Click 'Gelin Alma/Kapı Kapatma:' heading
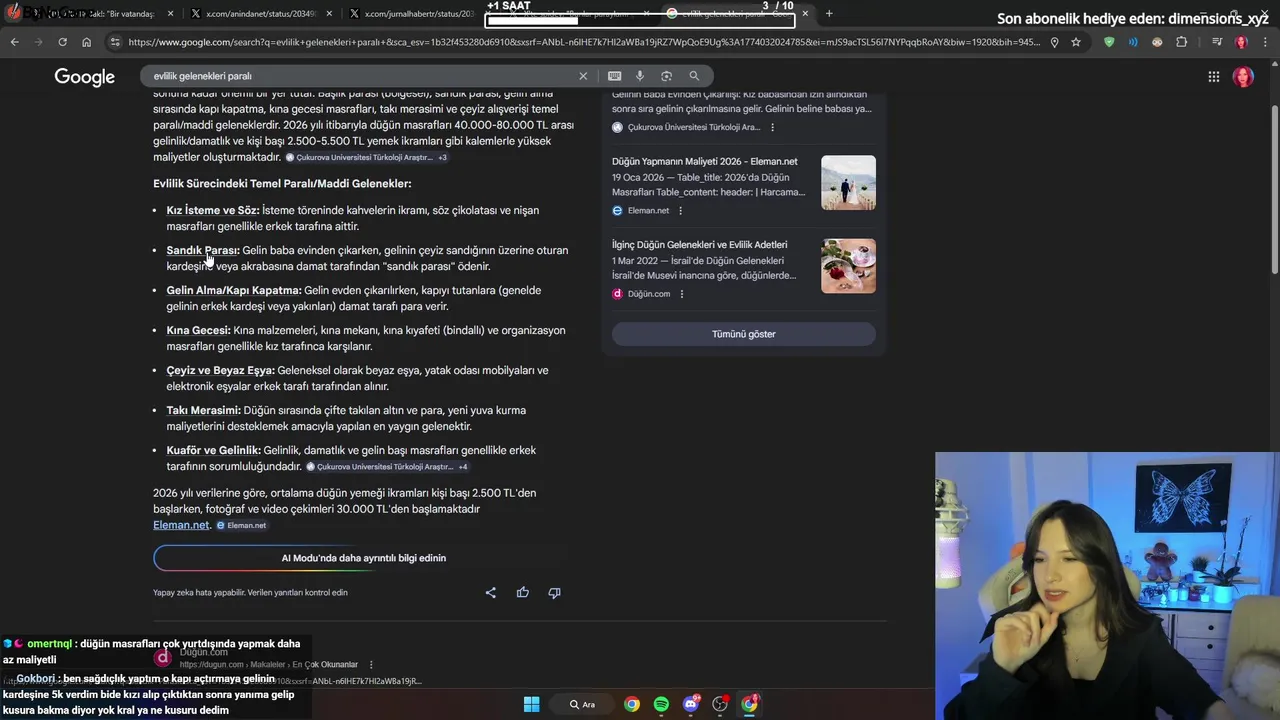Viewport: 1280px width, 720px height. [x=234, y=290]
